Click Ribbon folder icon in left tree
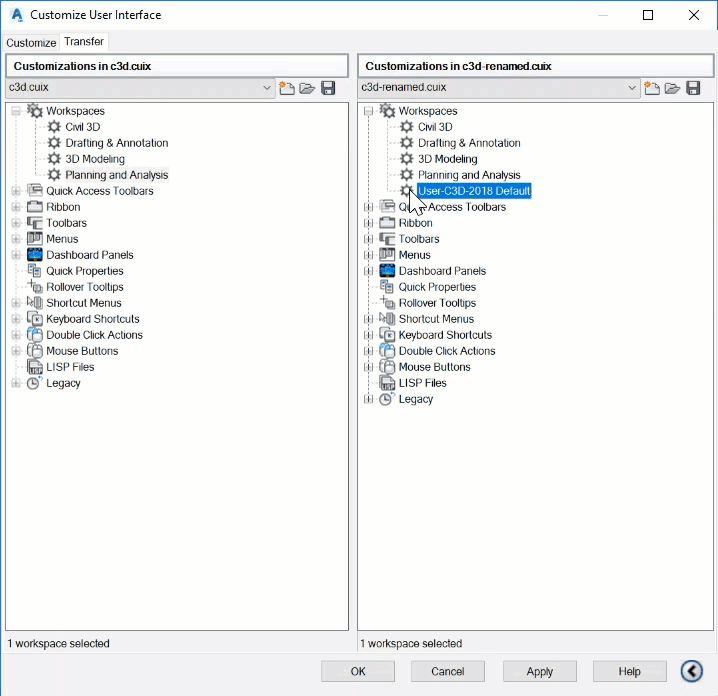 35,207
